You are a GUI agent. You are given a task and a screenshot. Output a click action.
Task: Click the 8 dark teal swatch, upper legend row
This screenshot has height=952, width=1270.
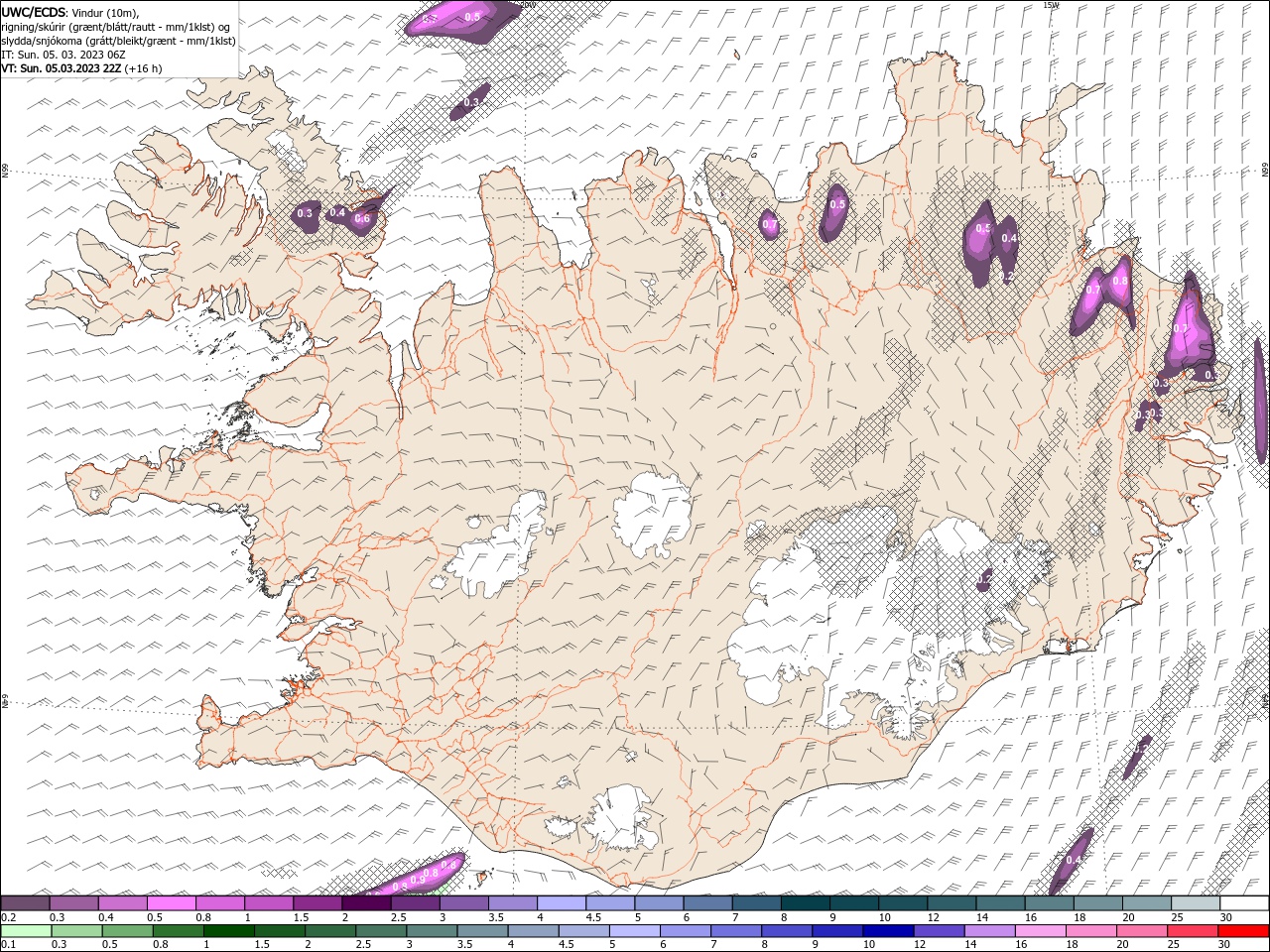point(806,903)
